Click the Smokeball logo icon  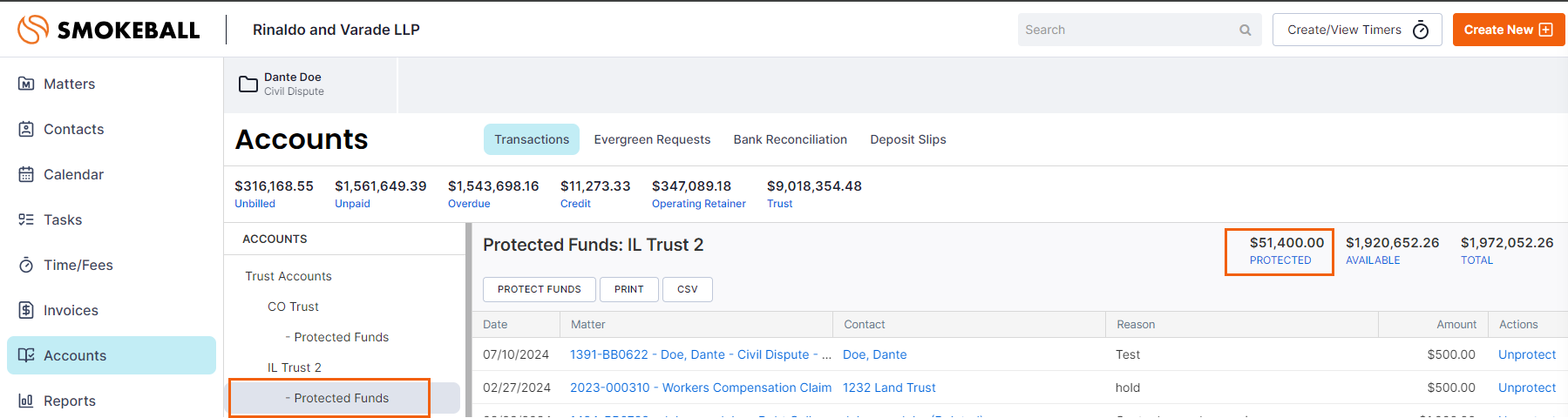[x=33, y=30]
